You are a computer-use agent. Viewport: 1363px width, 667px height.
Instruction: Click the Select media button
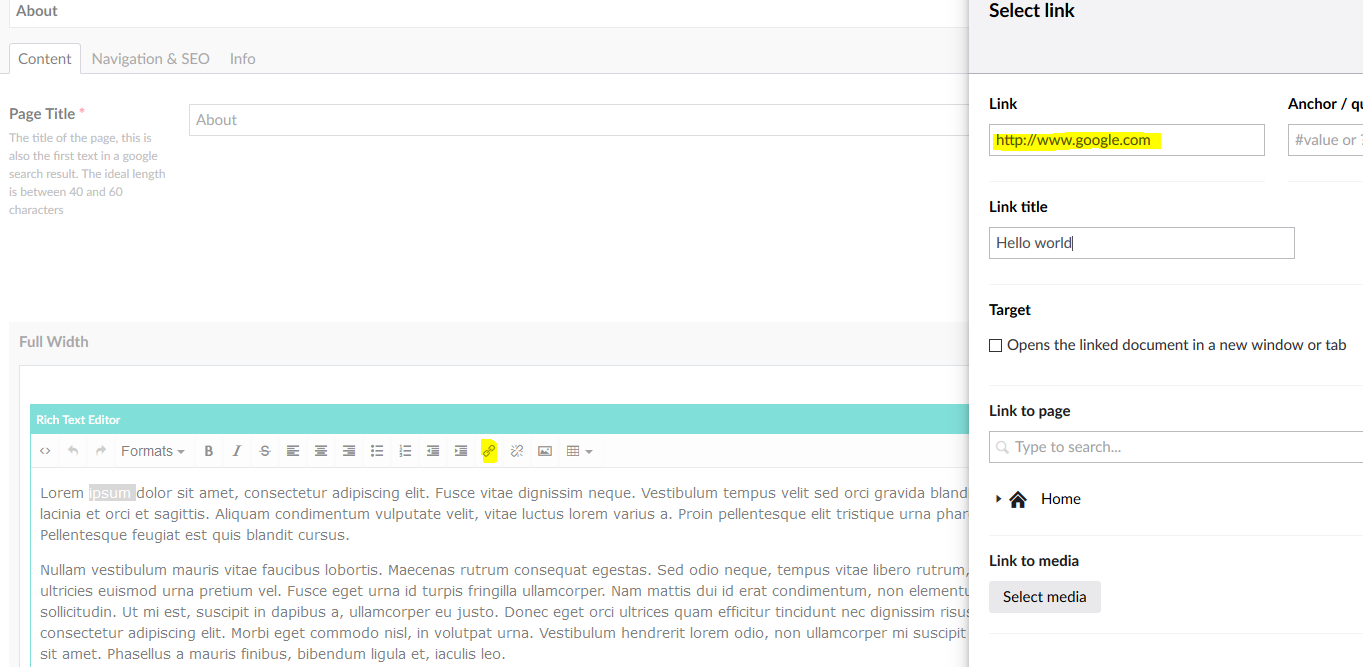point(1044,597)
